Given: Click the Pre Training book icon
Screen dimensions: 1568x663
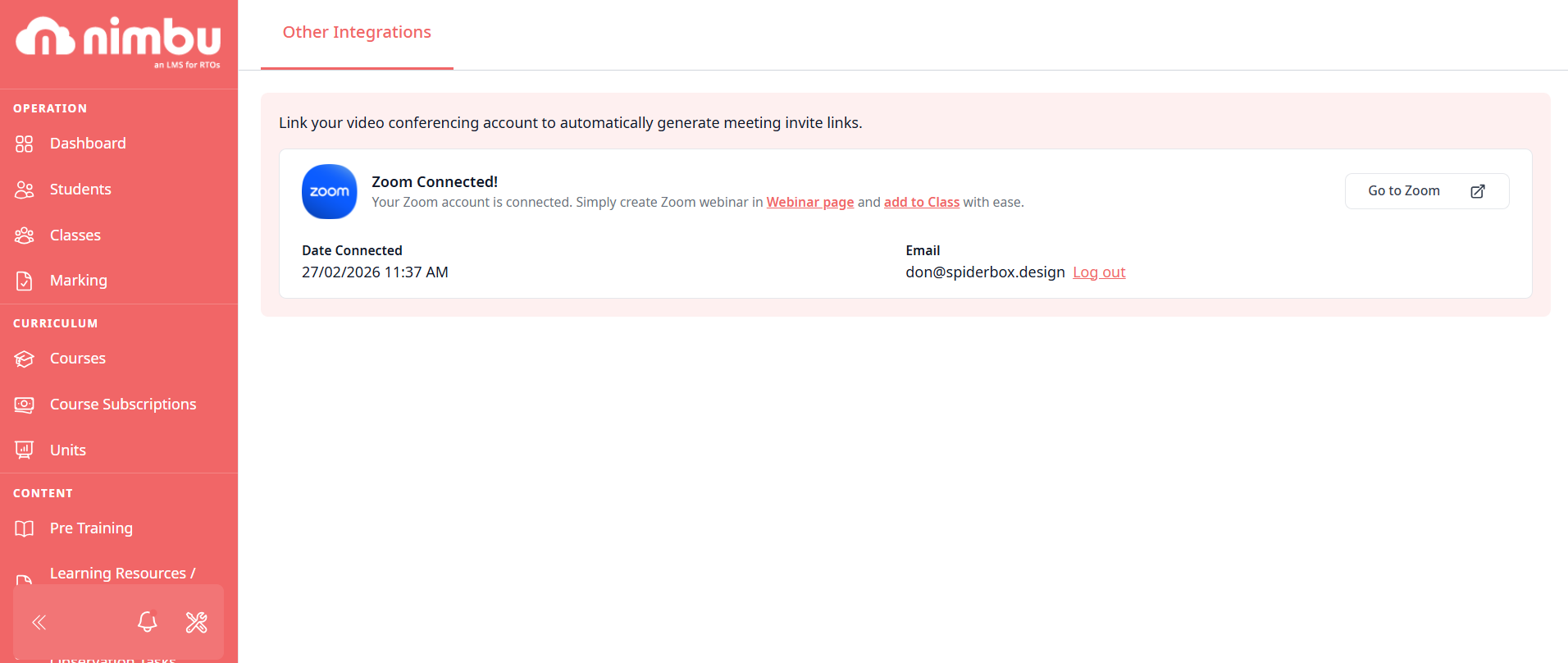Looking at the screenshot, I should coord(25,528).
